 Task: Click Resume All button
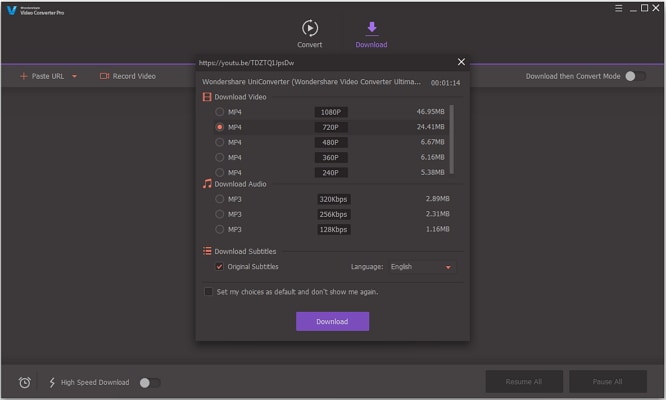pos(524,382)
